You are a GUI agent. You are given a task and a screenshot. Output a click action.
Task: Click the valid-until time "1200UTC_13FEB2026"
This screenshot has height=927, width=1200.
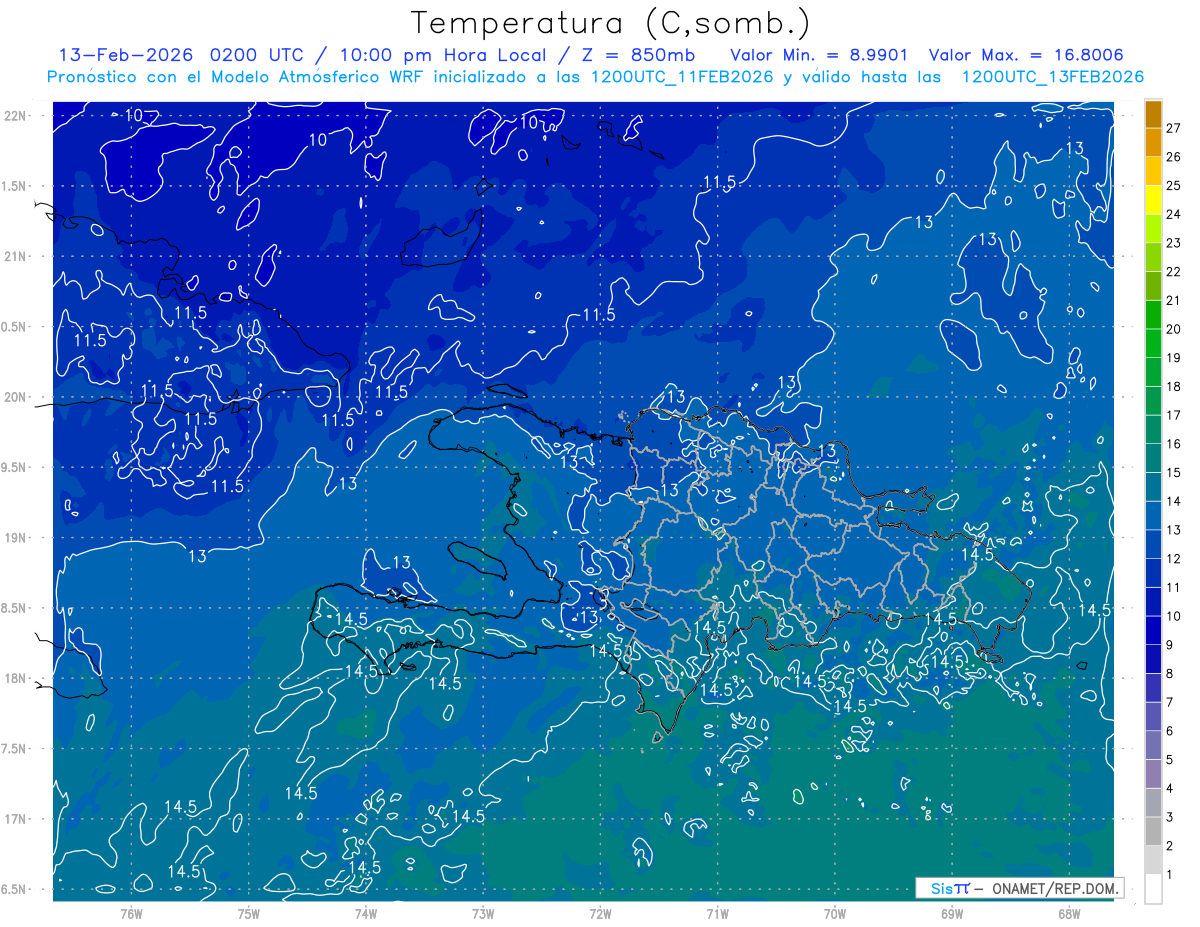coord(1053,77)
